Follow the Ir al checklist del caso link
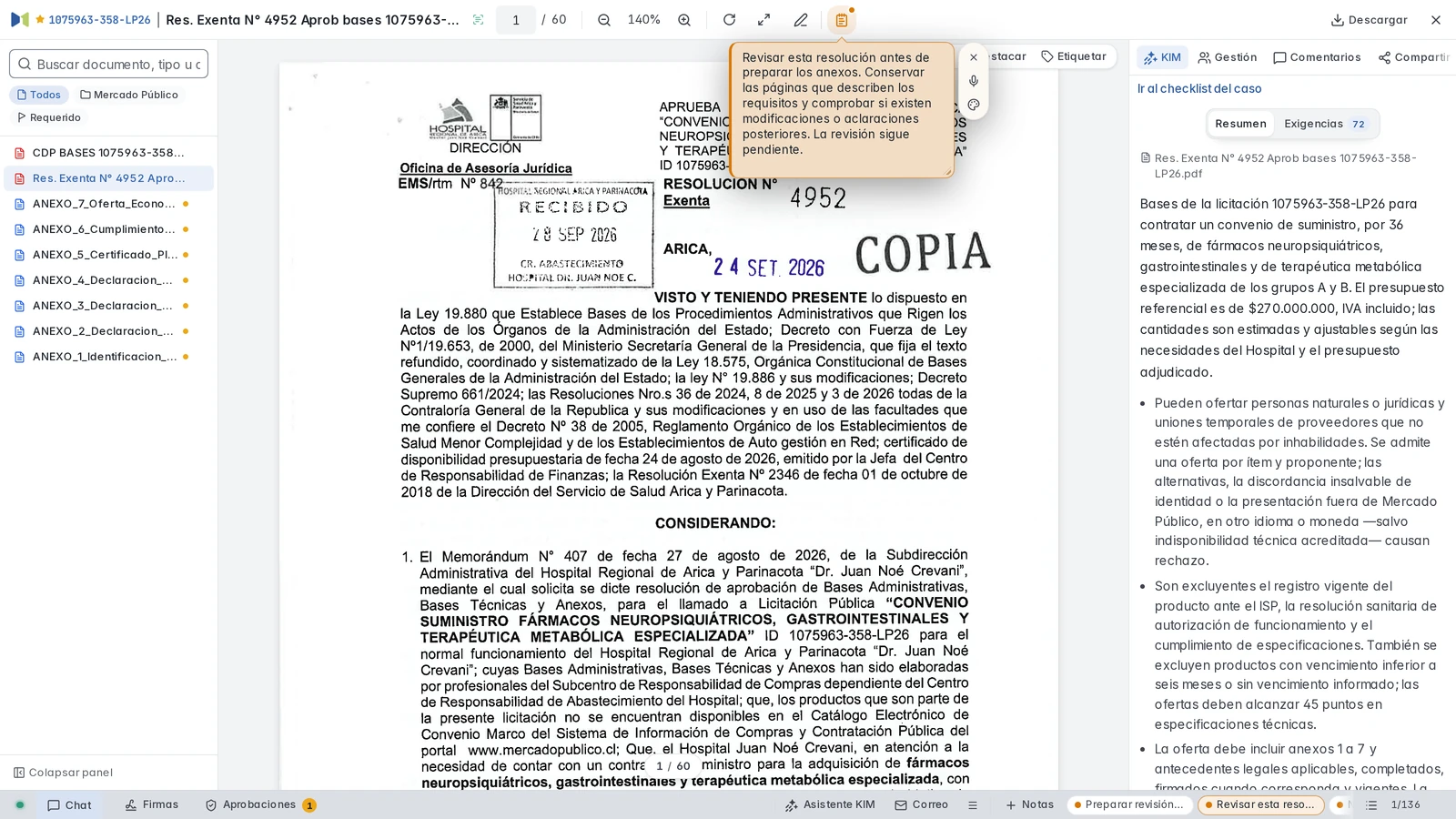Image resolution: width=1456 pixels, height=819 pixels. (1199, 88)
